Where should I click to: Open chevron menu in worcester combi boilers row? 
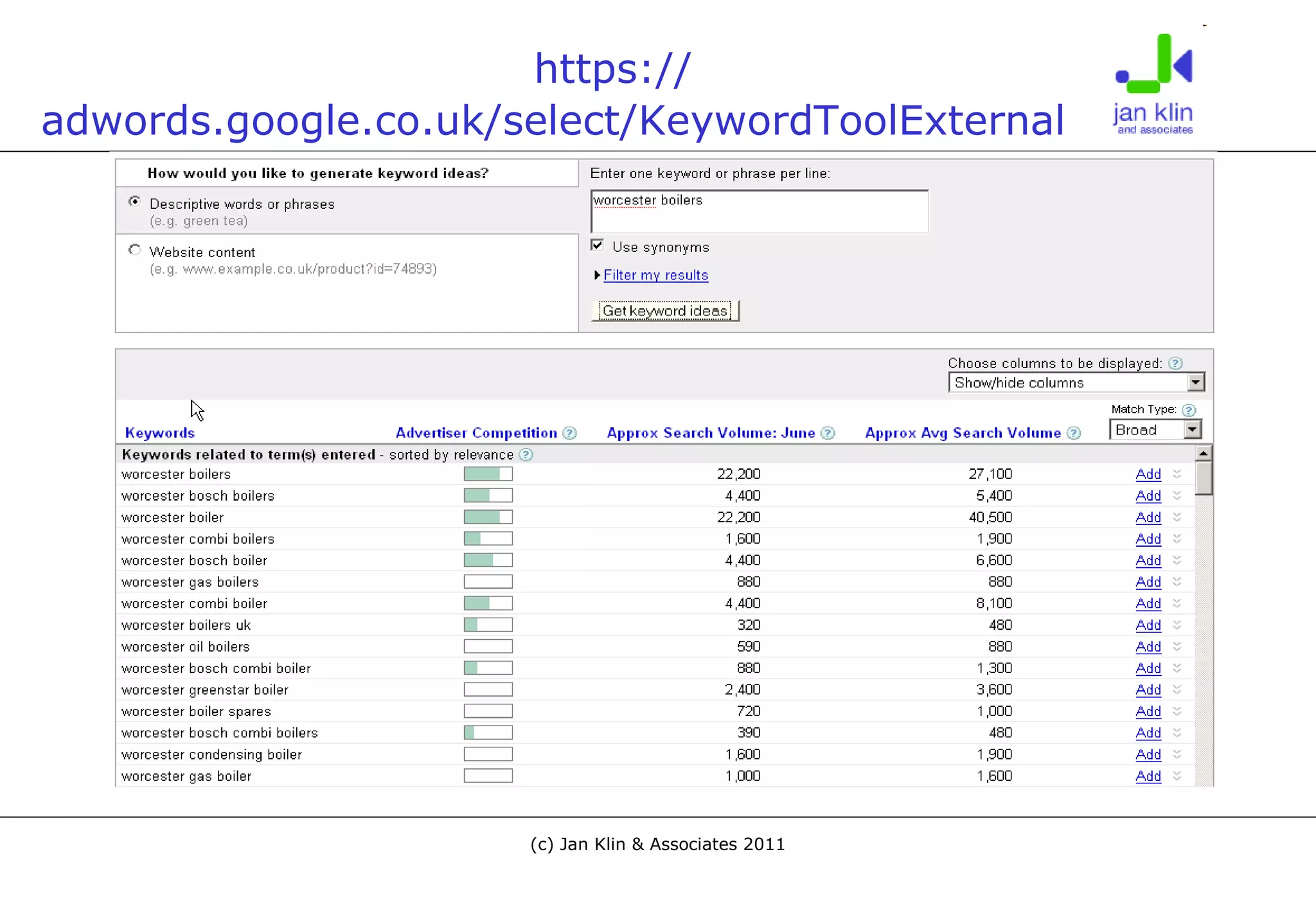point(1177,539)
